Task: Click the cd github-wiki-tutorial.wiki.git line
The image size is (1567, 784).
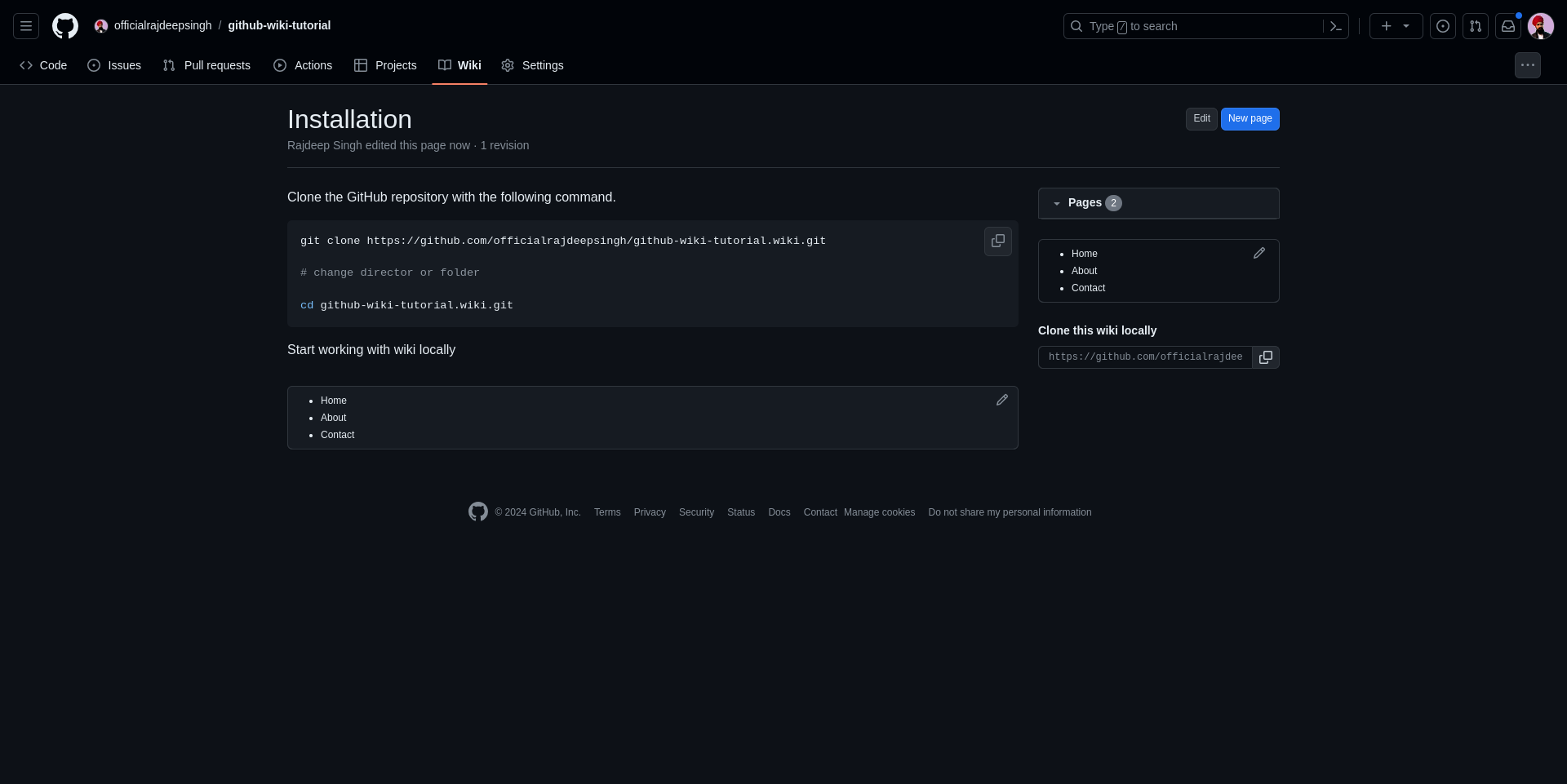Action: (x=406, y=305)
